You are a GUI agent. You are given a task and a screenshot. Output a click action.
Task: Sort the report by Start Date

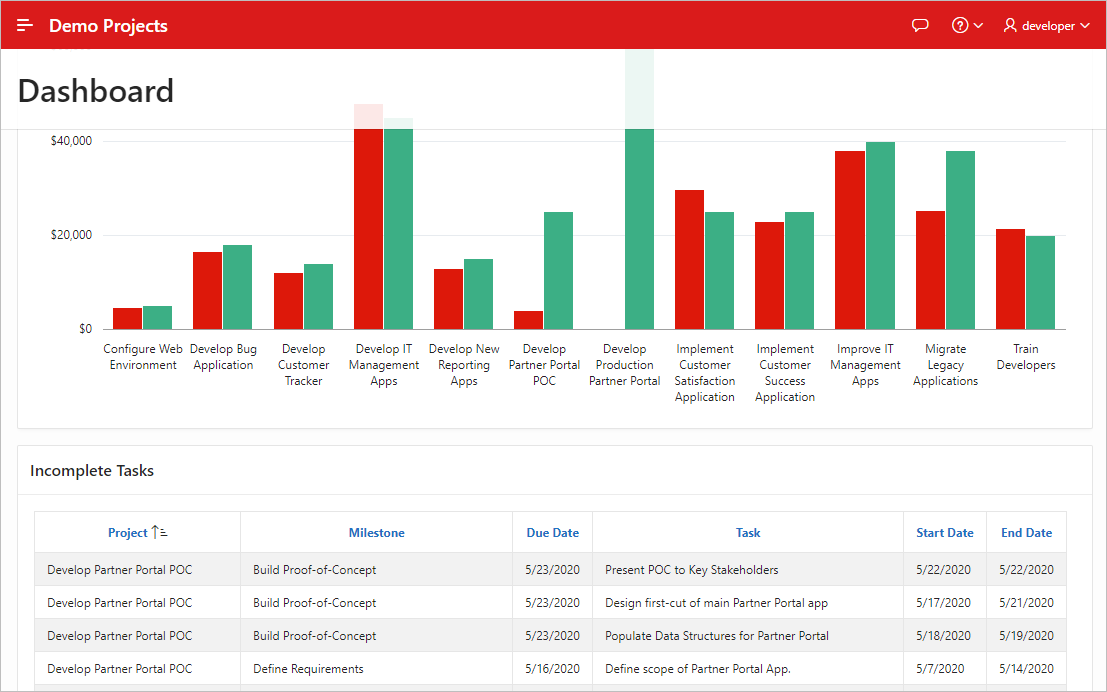[944, 532]
